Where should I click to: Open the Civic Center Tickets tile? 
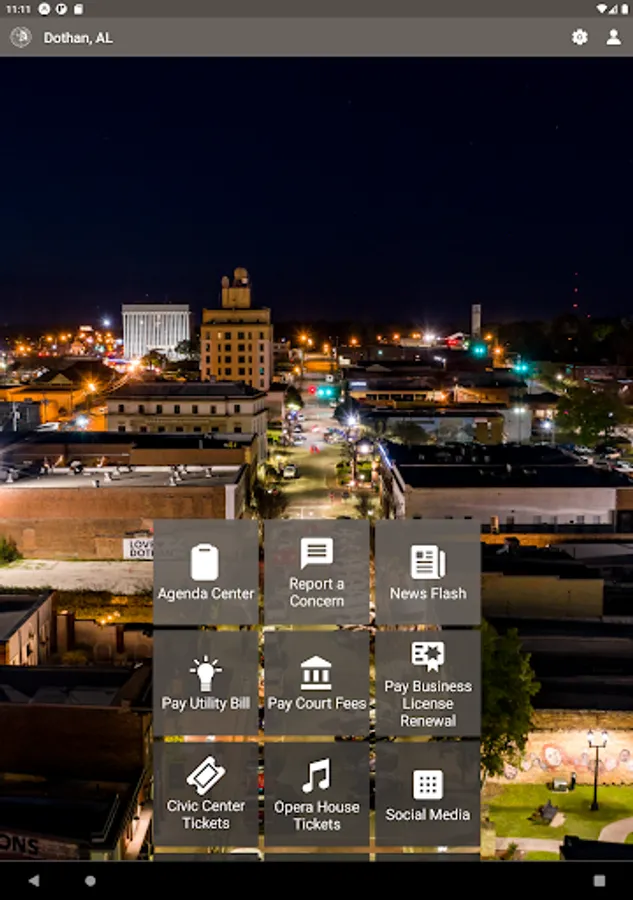(205, 794)
